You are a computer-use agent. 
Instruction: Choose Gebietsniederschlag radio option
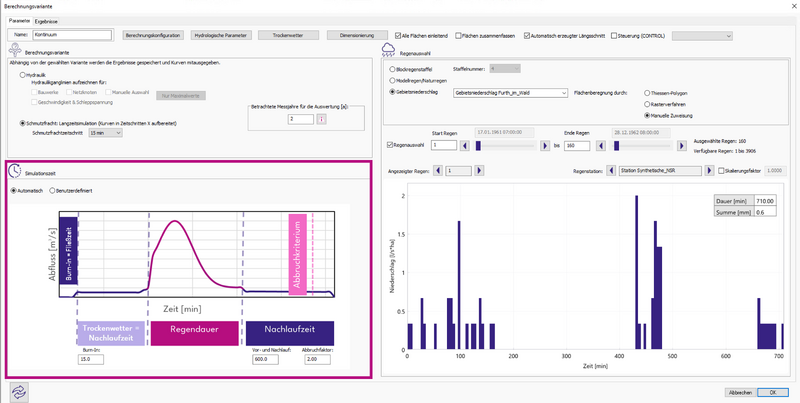[392, 92]
